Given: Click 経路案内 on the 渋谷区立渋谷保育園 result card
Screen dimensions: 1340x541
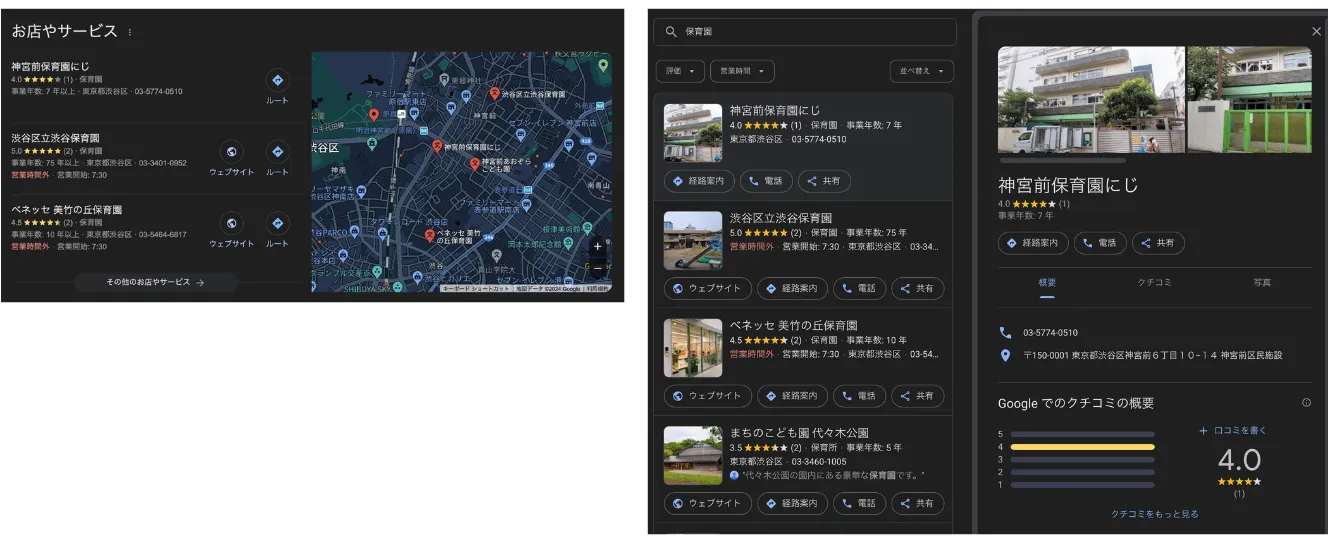Looking at the screenshot, I should pyautogui.click(x=791, y=288).
